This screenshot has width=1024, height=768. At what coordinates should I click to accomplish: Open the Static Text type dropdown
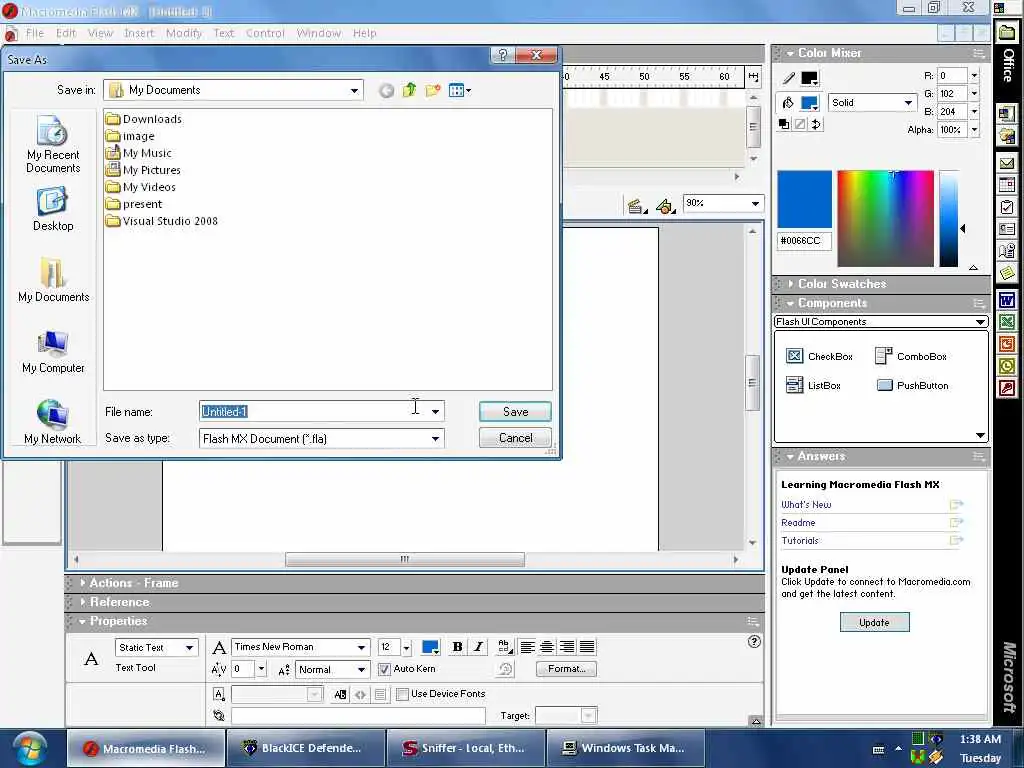pyautogui.click(x=189, y=648)
